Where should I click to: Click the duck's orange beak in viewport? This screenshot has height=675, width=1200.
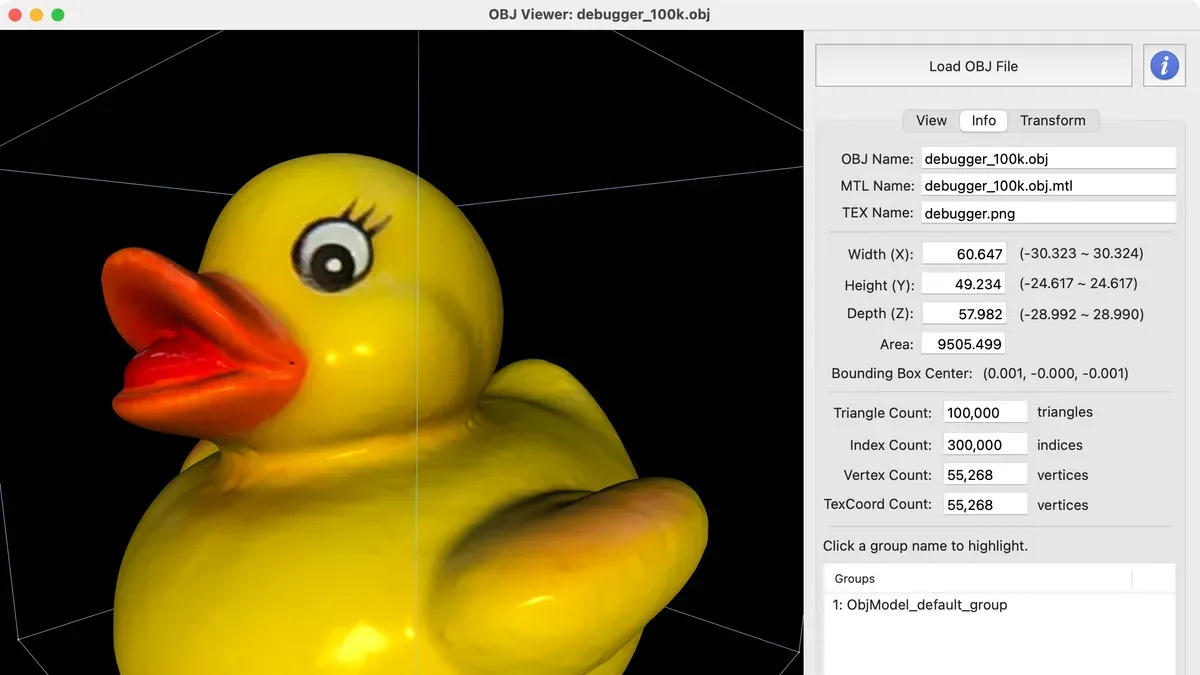[x=205, y=340]
